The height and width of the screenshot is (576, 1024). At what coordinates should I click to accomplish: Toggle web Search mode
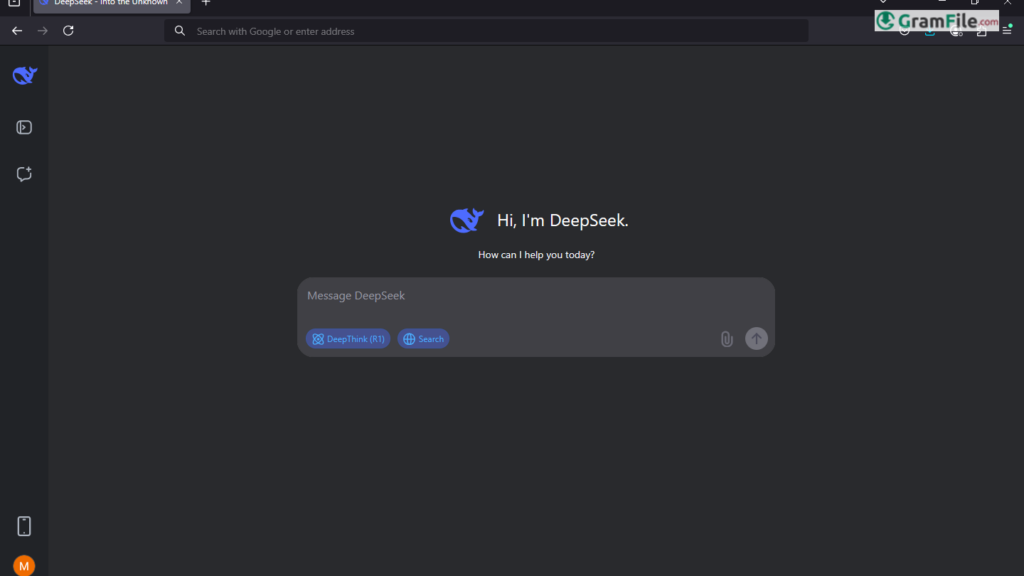[x=423, y=339]
